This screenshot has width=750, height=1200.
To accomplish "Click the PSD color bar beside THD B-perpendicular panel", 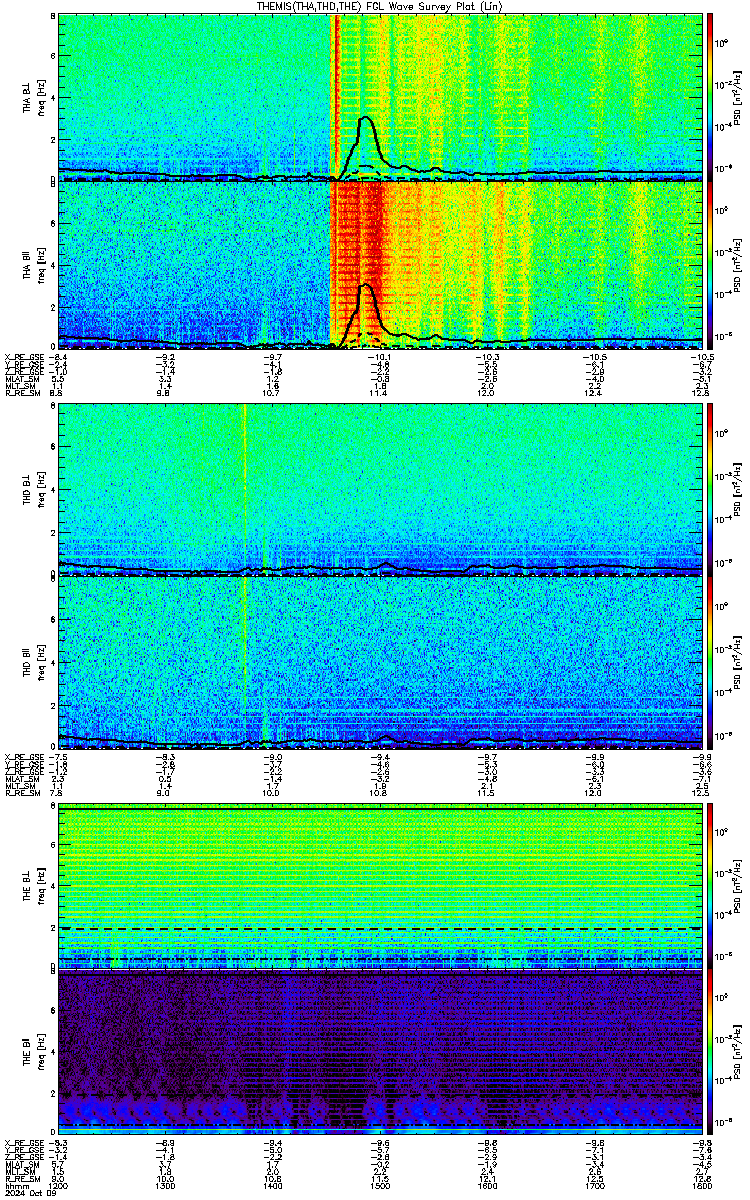I will [x=711, y=490].
